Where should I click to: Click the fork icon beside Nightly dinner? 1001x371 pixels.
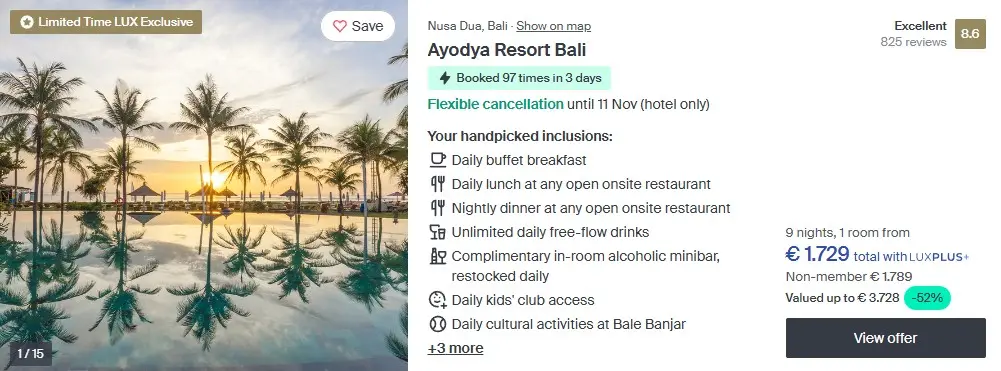coord(437,208)
